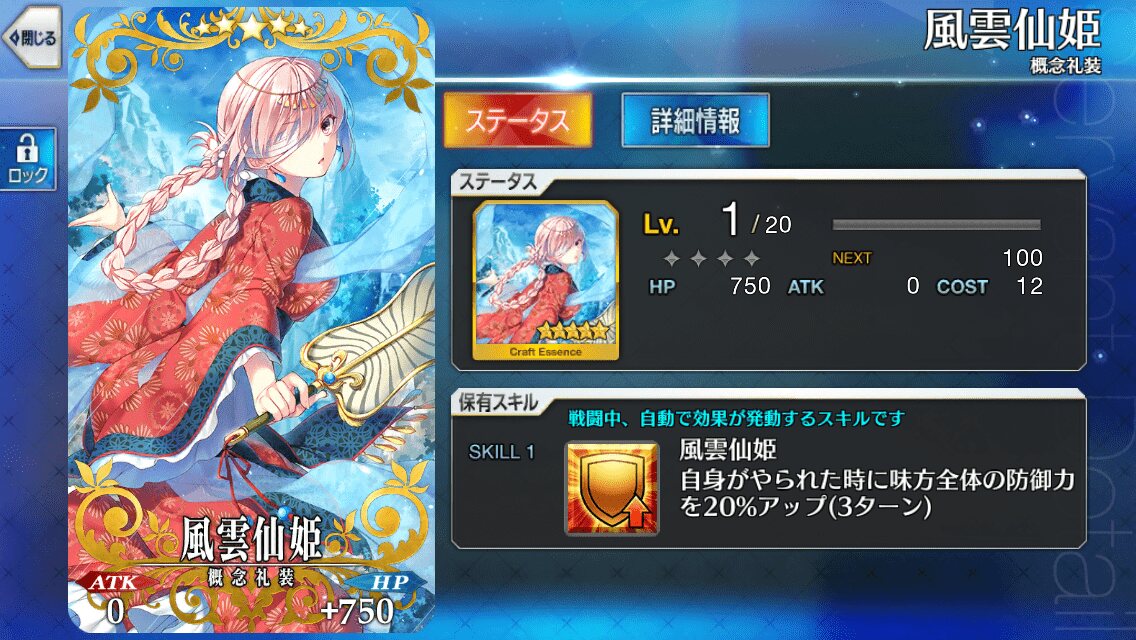The image size is (1136, 640).
Task: Tap the 風雲仙姫 title heading at top right
Action: tap(1012, 29)
